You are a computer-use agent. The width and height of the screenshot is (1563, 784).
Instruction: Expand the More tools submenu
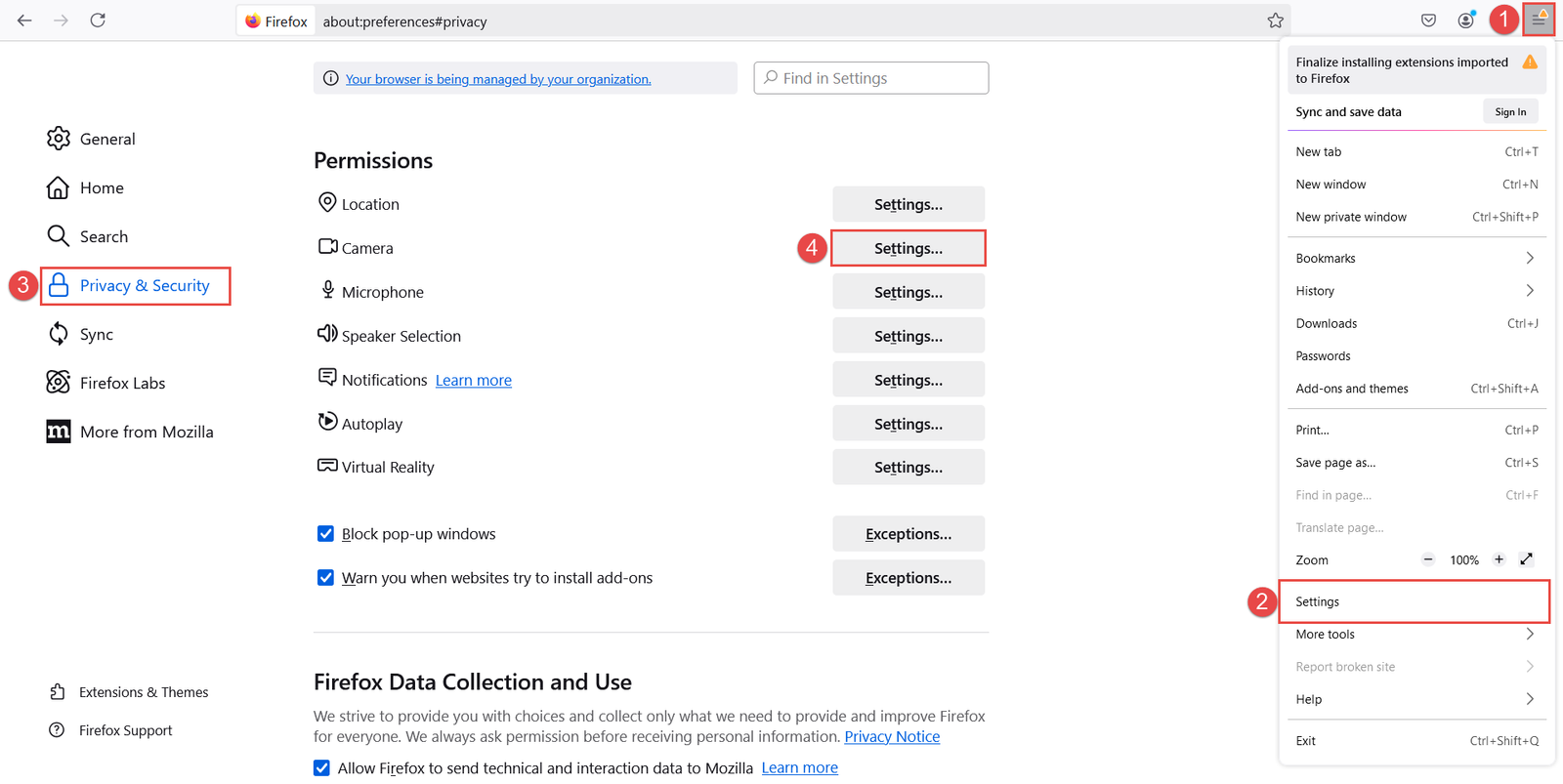click(x=1415, y=635)
